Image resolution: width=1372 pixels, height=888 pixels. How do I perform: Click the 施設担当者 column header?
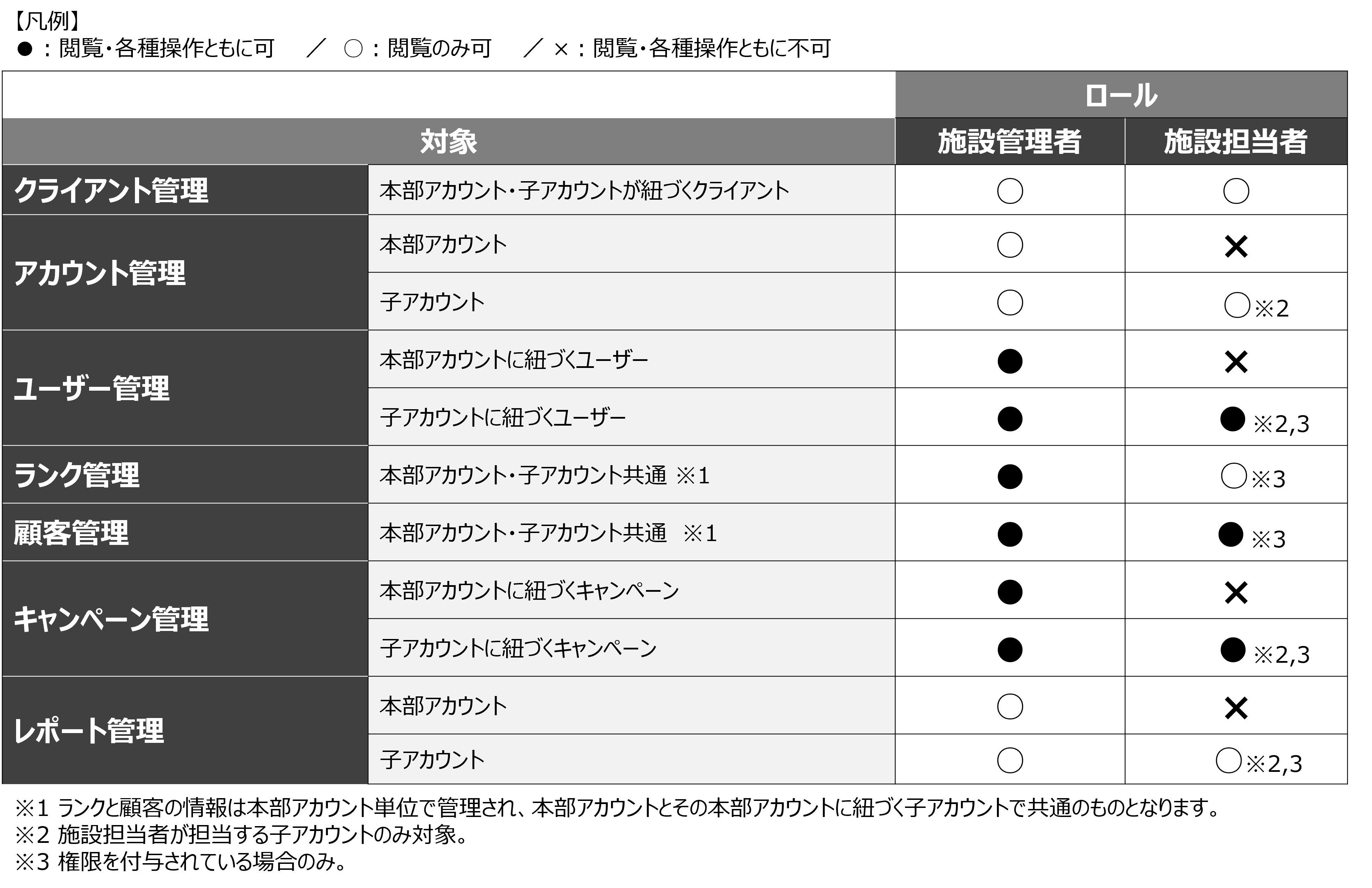click(1235, 142)
